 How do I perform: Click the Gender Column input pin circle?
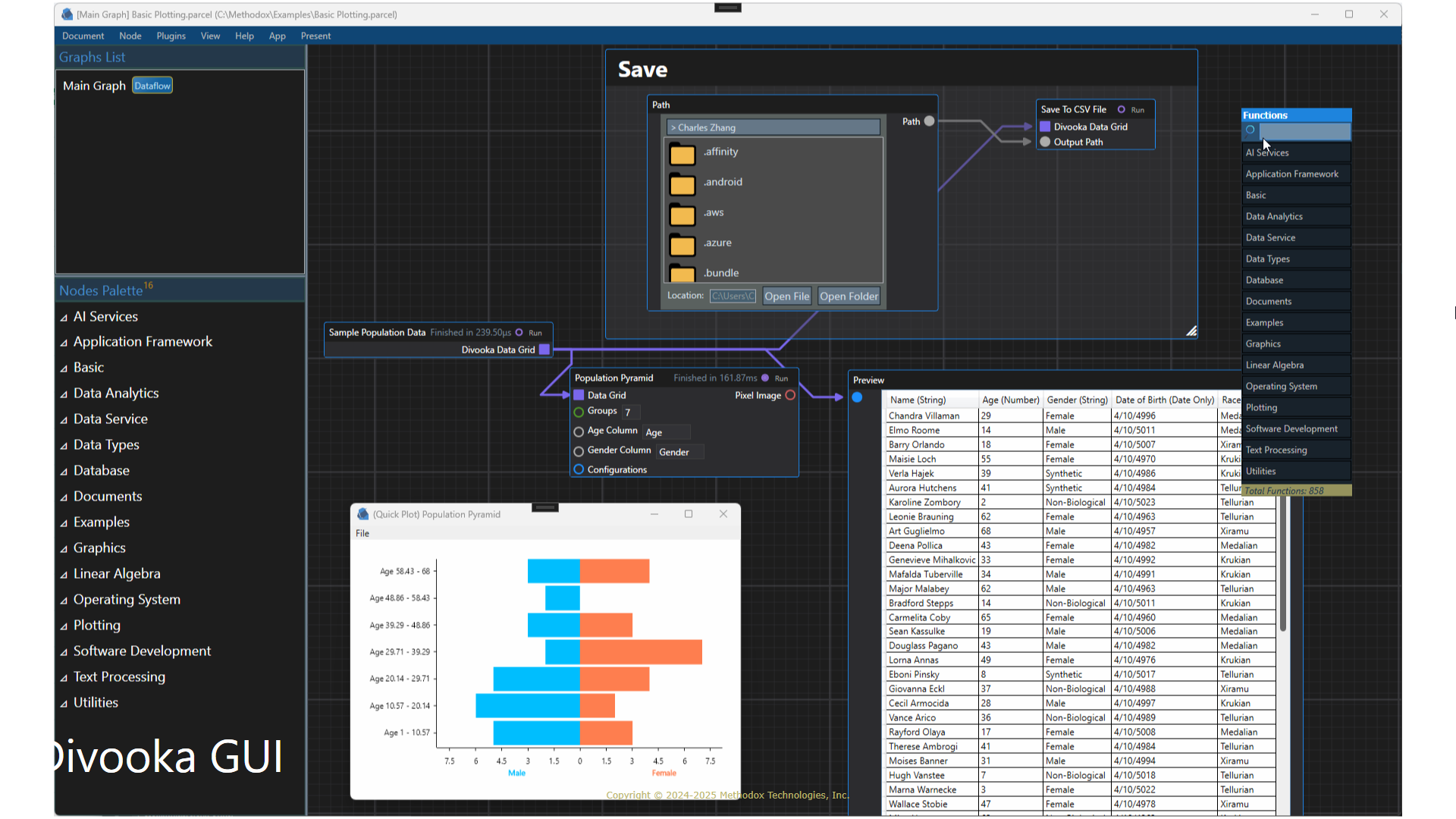pos(579,451)
